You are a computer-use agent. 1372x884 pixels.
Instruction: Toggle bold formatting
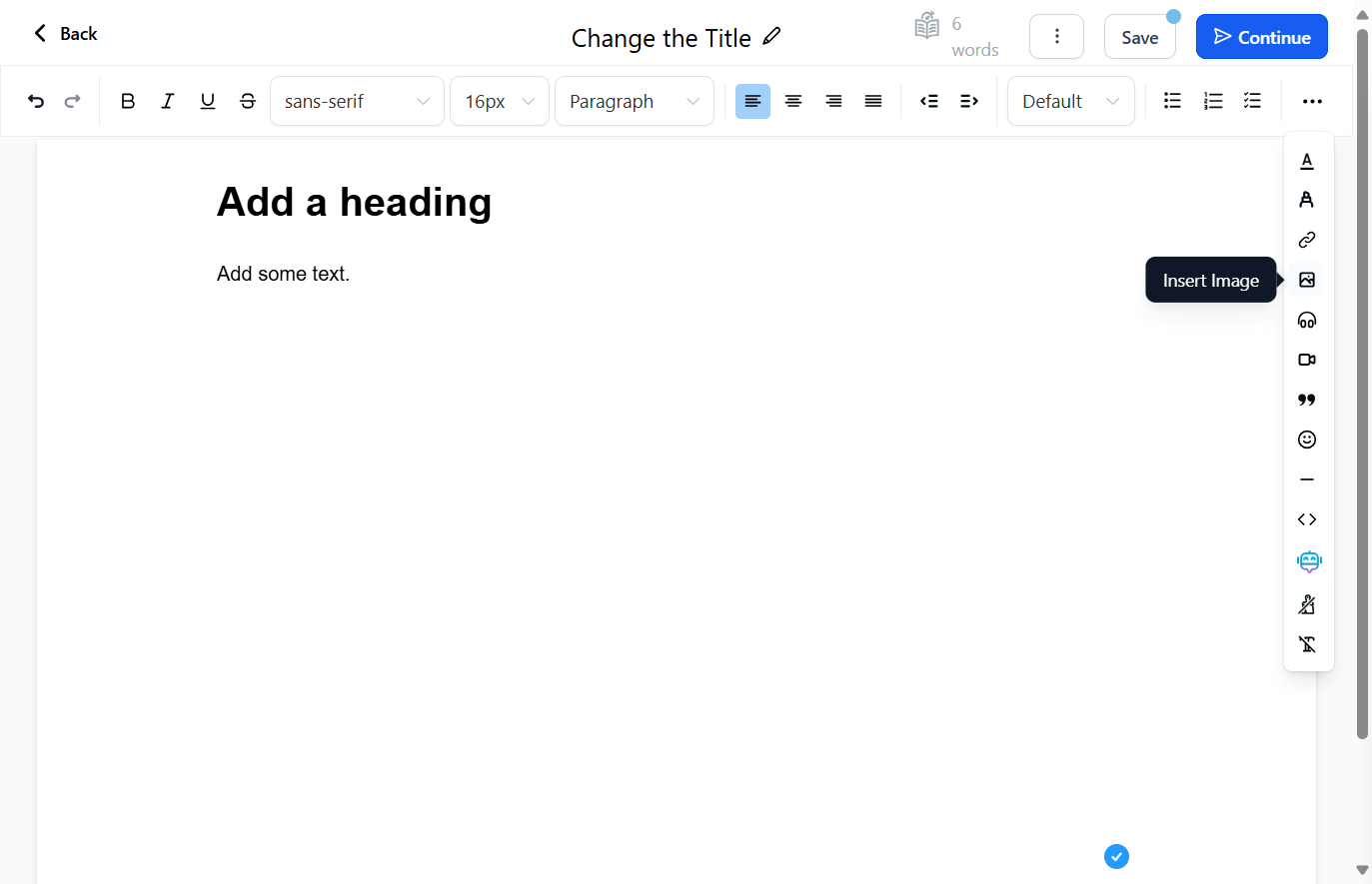coord(128,101)
